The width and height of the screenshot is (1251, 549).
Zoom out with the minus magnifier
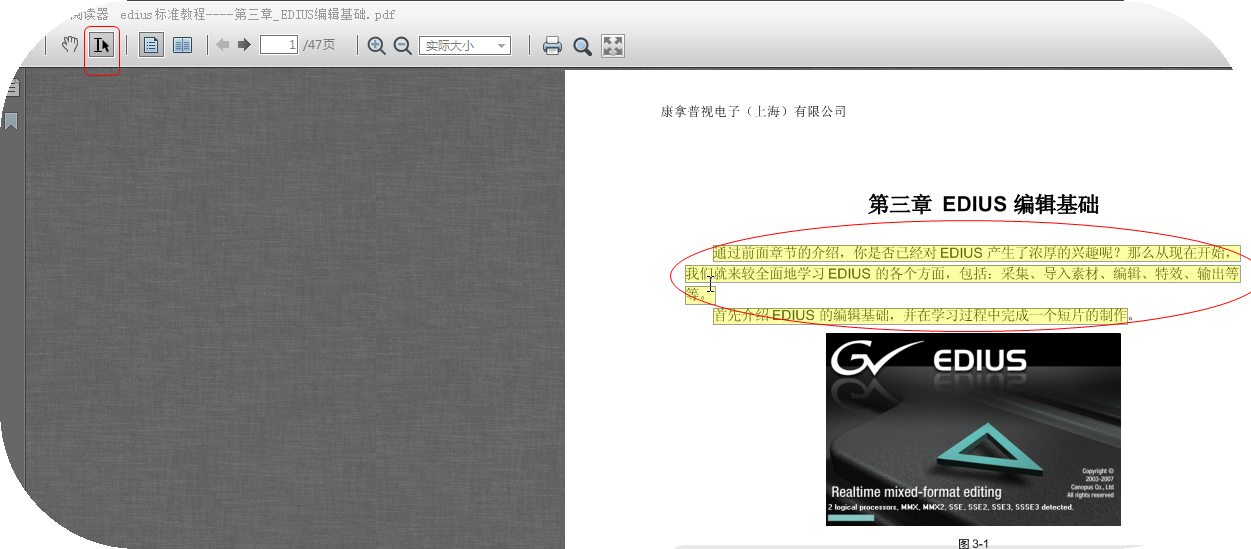[x=402, y=45]
